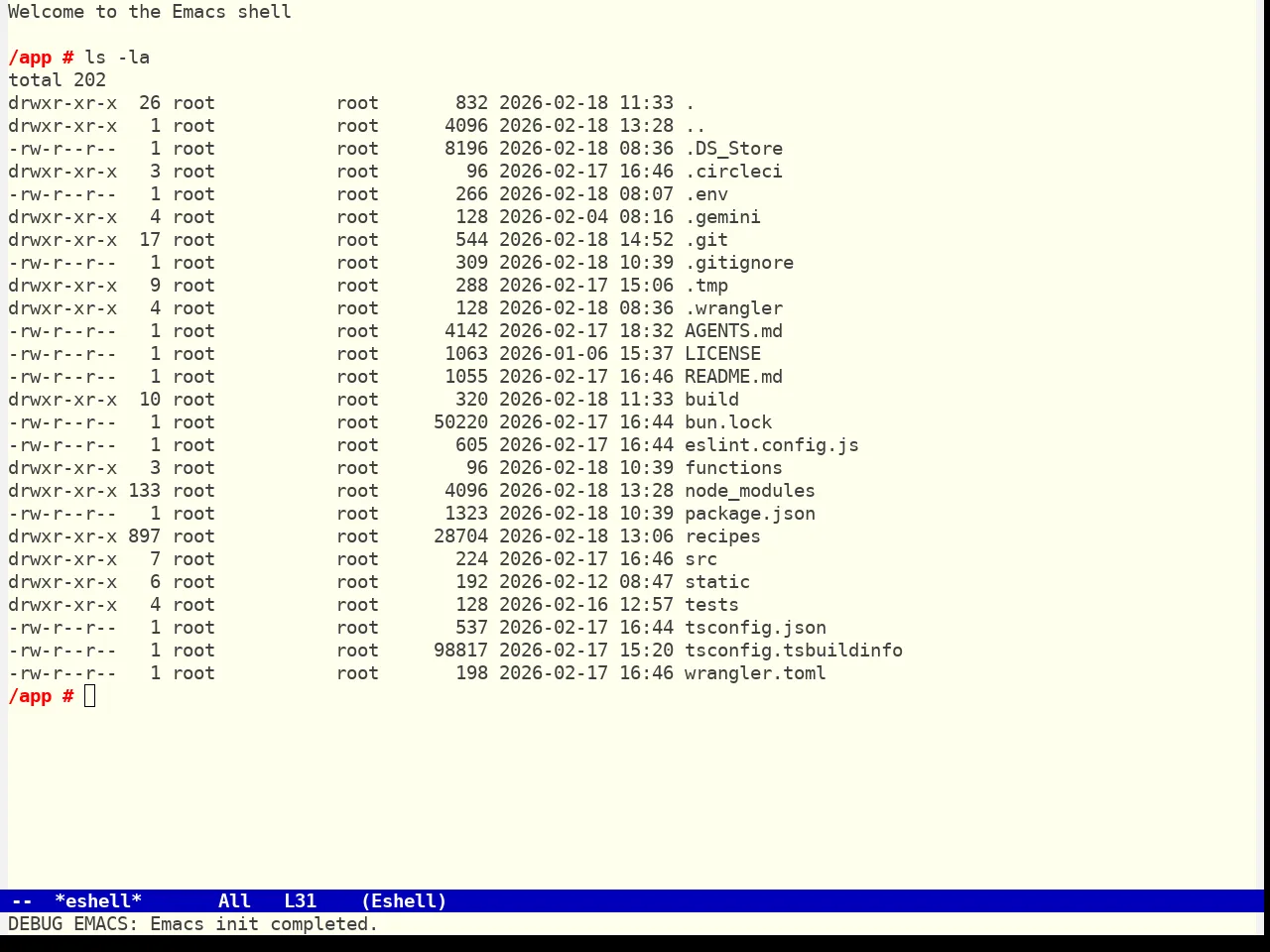Click the echo area message 'Emacs init completed.'
Screen dimensions: 1270x952
(x=264, y=924)
